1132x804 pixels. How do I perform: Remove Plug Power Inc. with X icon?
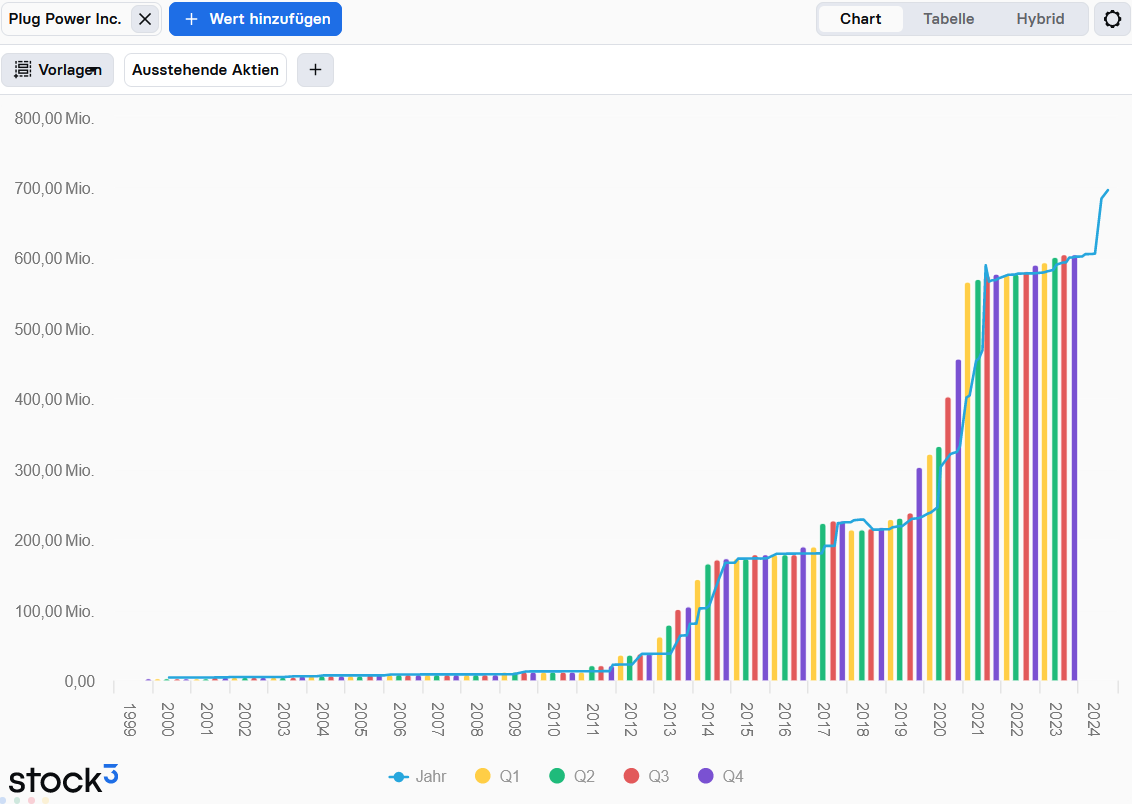pos(145,19)
